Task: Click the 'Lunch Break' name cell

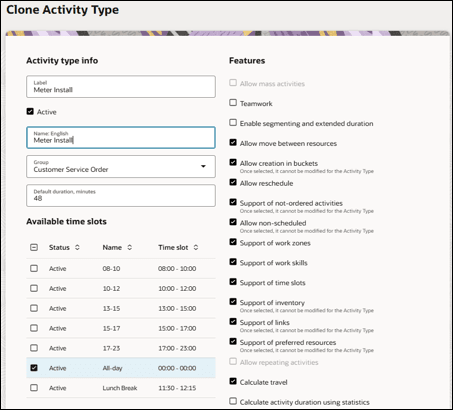Action: click(120, 388)
